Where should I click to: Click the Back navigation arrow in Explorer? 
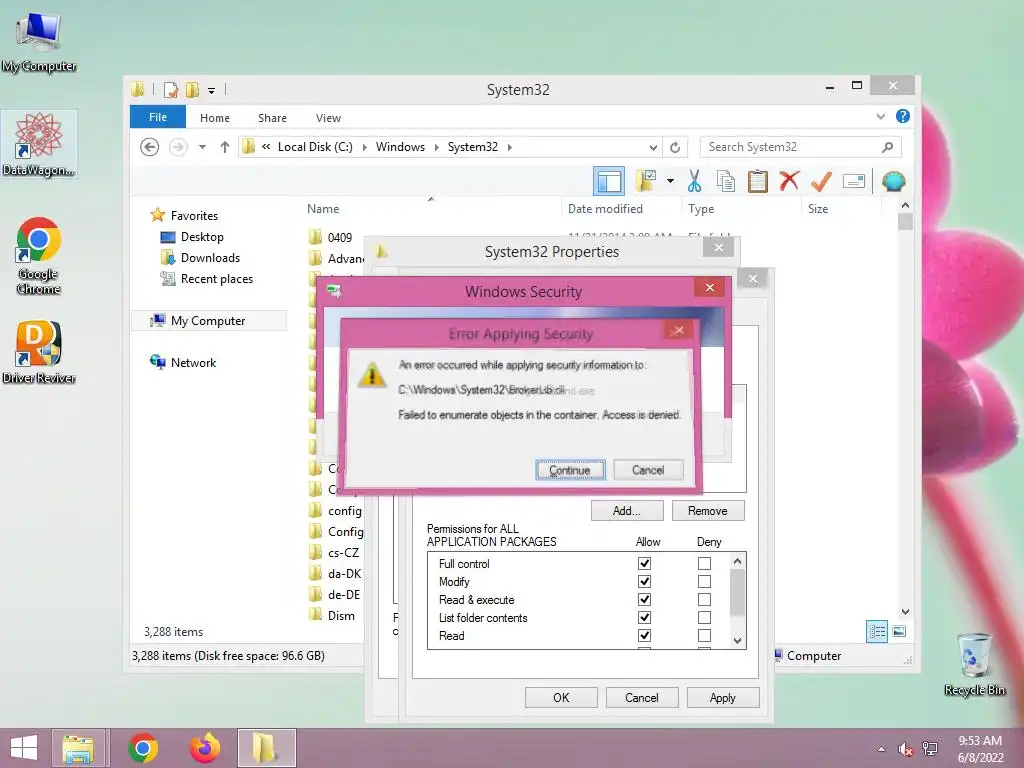click(150, 147)
